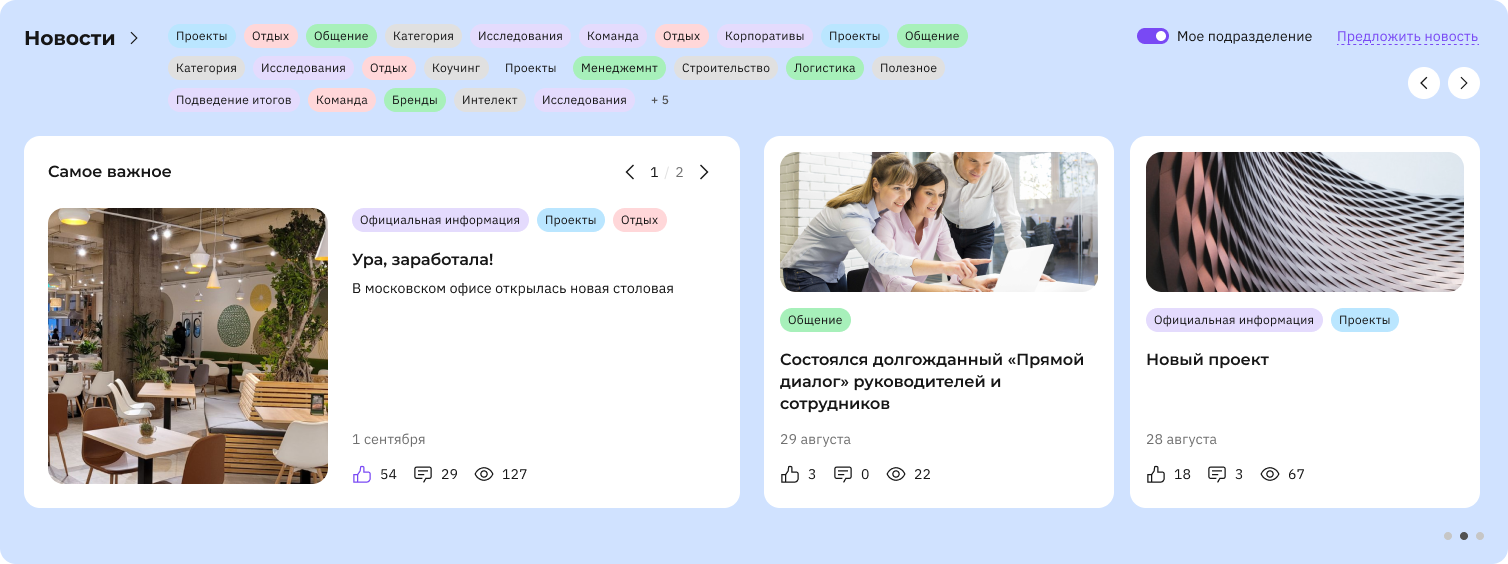Filter by "Подведение итогов" tag

tap(234, 100)
